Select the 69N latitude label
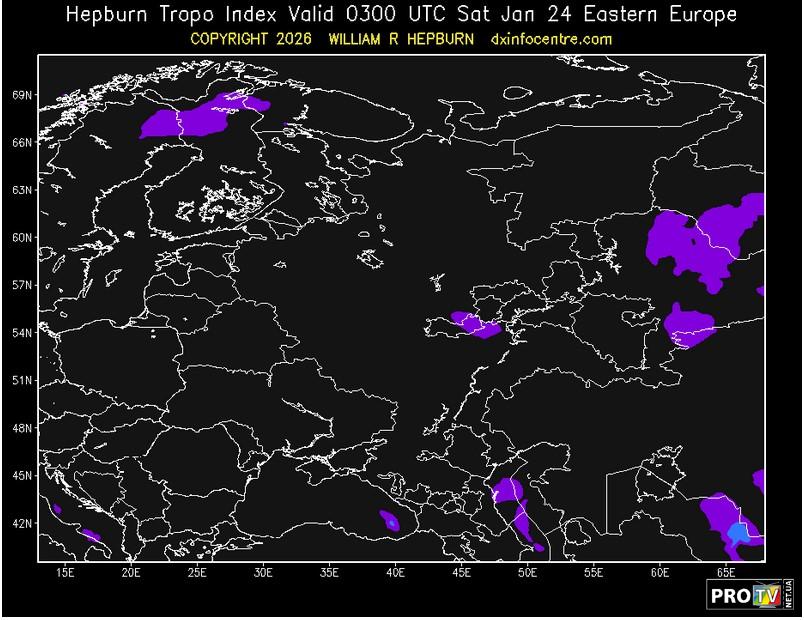 (x=22, y=95)
